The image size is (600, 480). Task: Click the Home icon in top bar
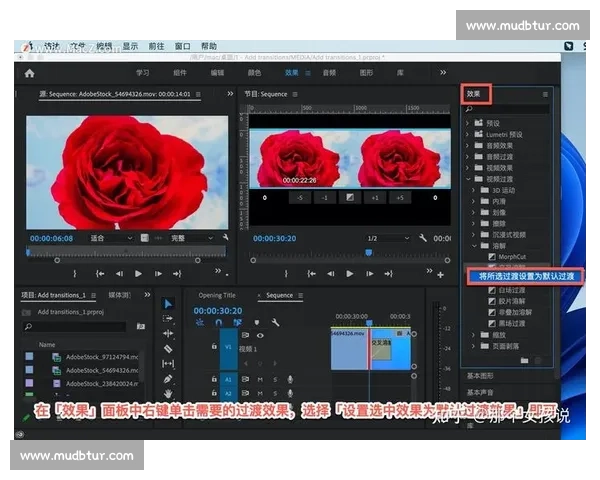29,73
